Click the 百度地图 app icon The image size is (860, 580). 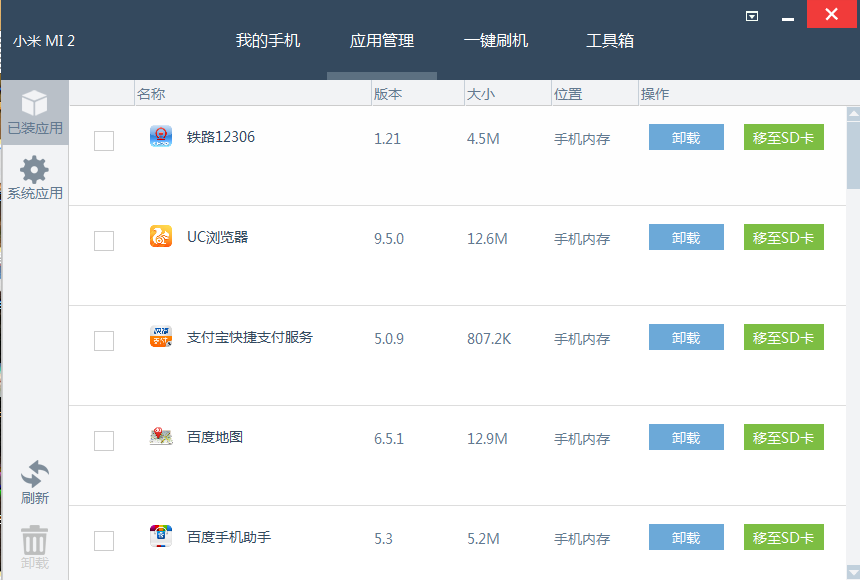pyautogui.click(x=161, y=437)
